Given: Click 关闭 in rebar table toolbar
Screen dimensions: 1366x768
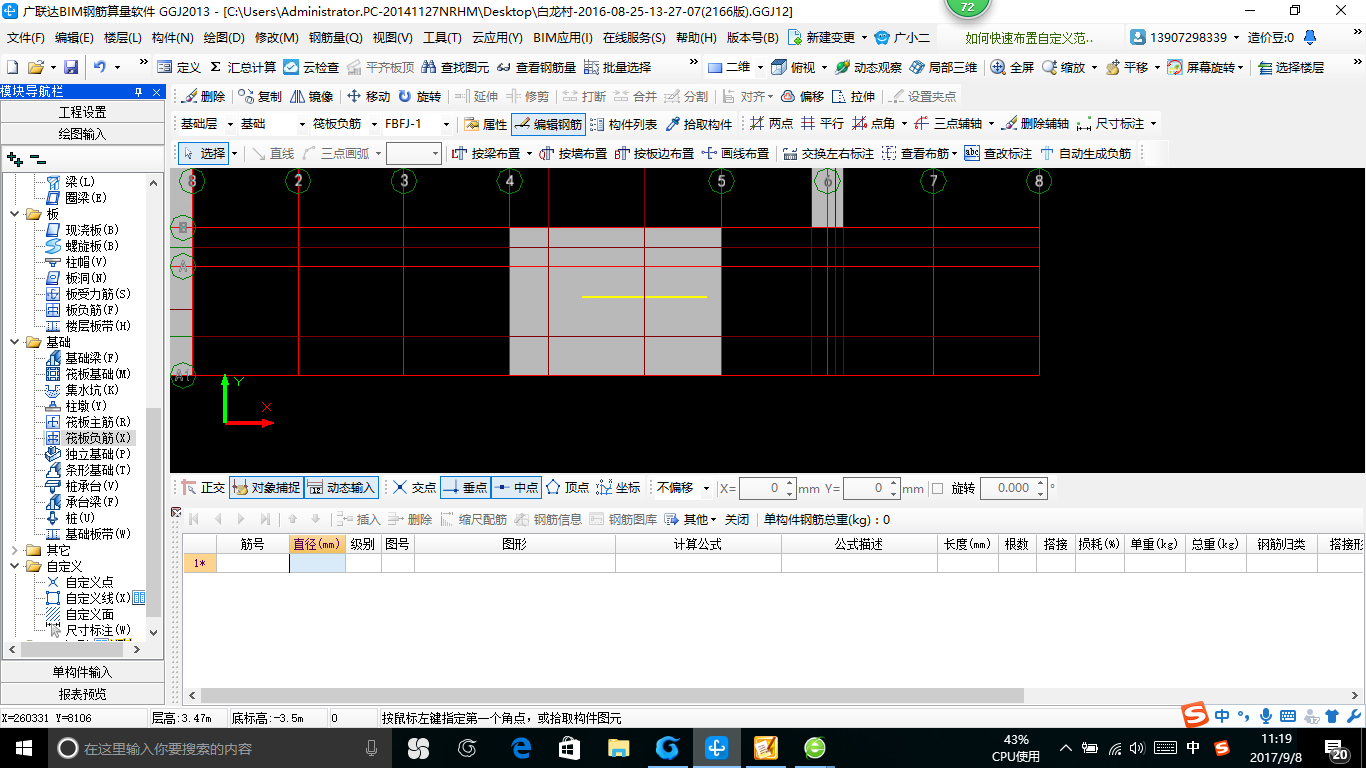Looking at the screenshot, I should tap(737, 520).
